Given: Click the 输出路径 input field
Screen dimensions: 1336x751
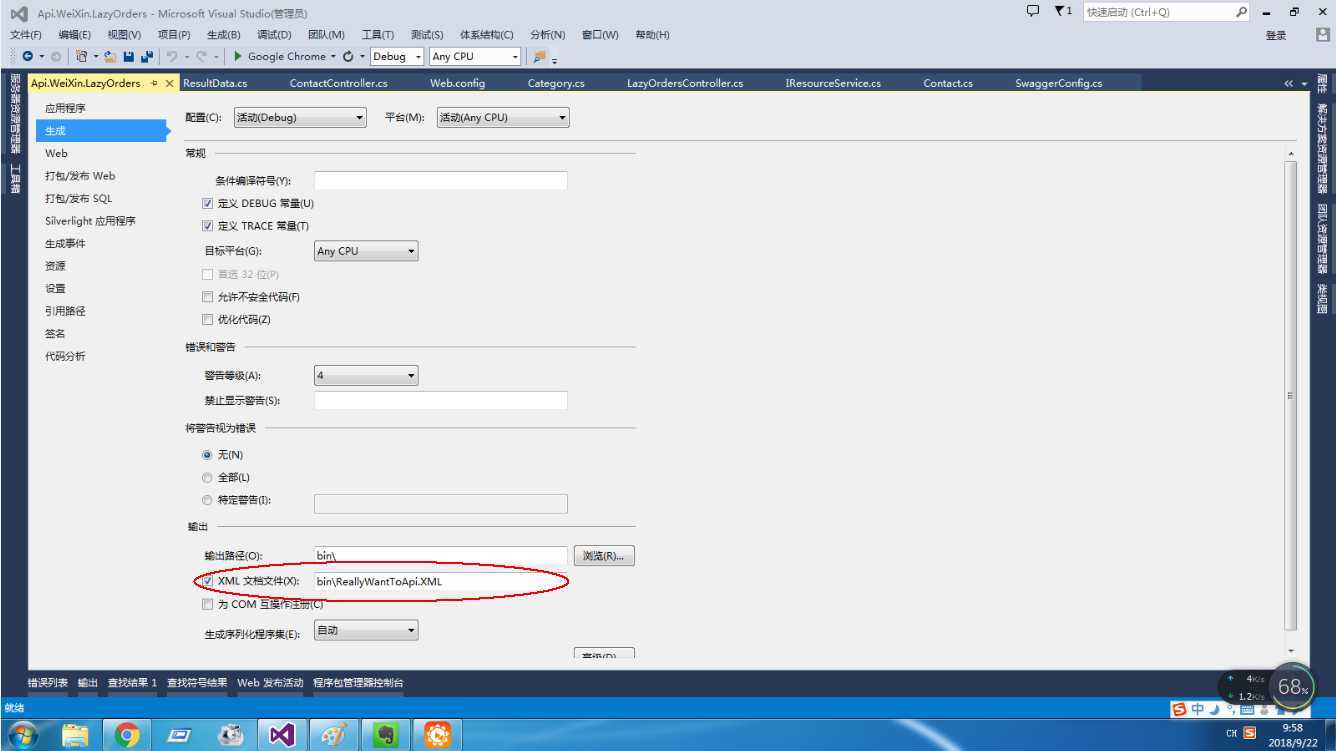Looking at the screenshot, I should pos(441,556).
